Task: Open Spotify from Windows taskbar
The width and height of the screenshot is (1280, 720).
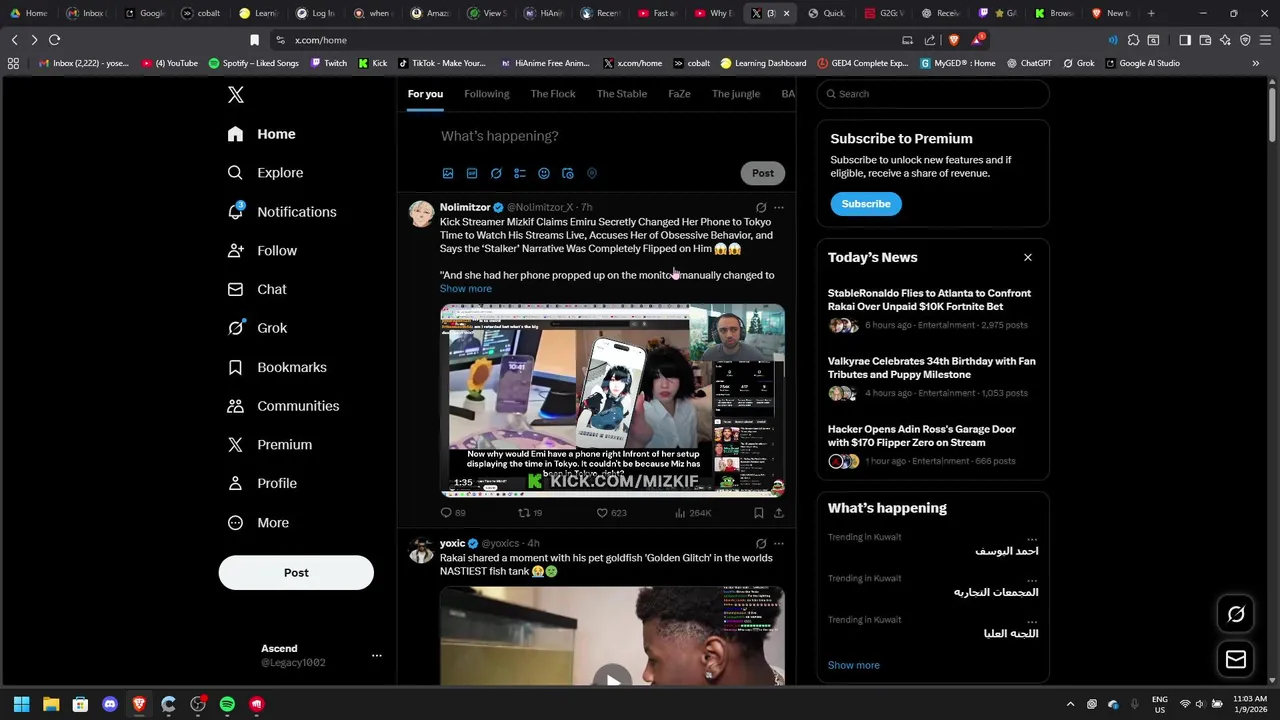Action: point(227,704)
